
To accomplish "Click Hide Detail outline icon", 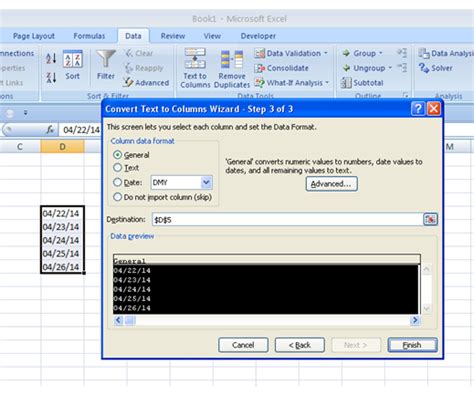I will tap(402, 68).
